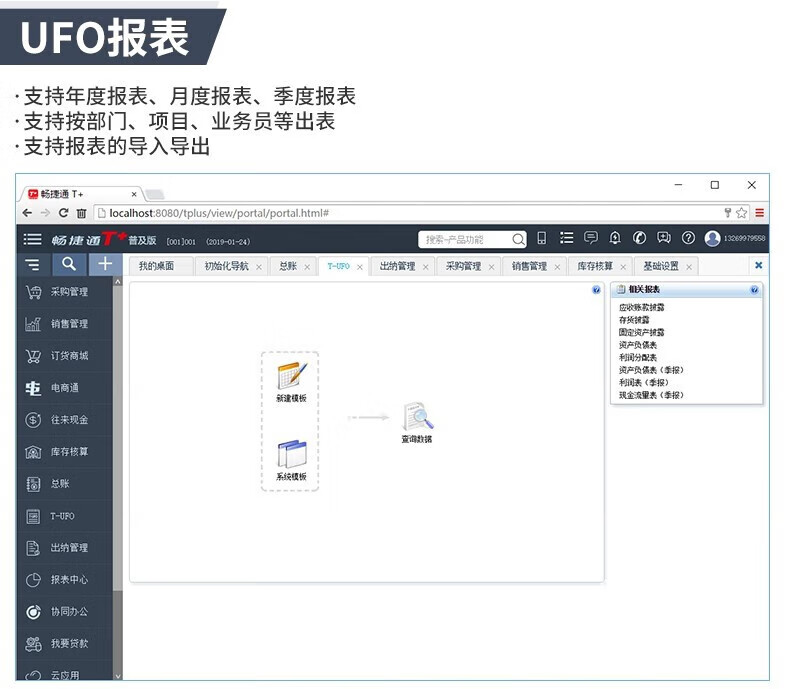Viewport: 790px width, 689px height.
Task: Switch to the 销售管理 tab
Action: click(529, 266)
